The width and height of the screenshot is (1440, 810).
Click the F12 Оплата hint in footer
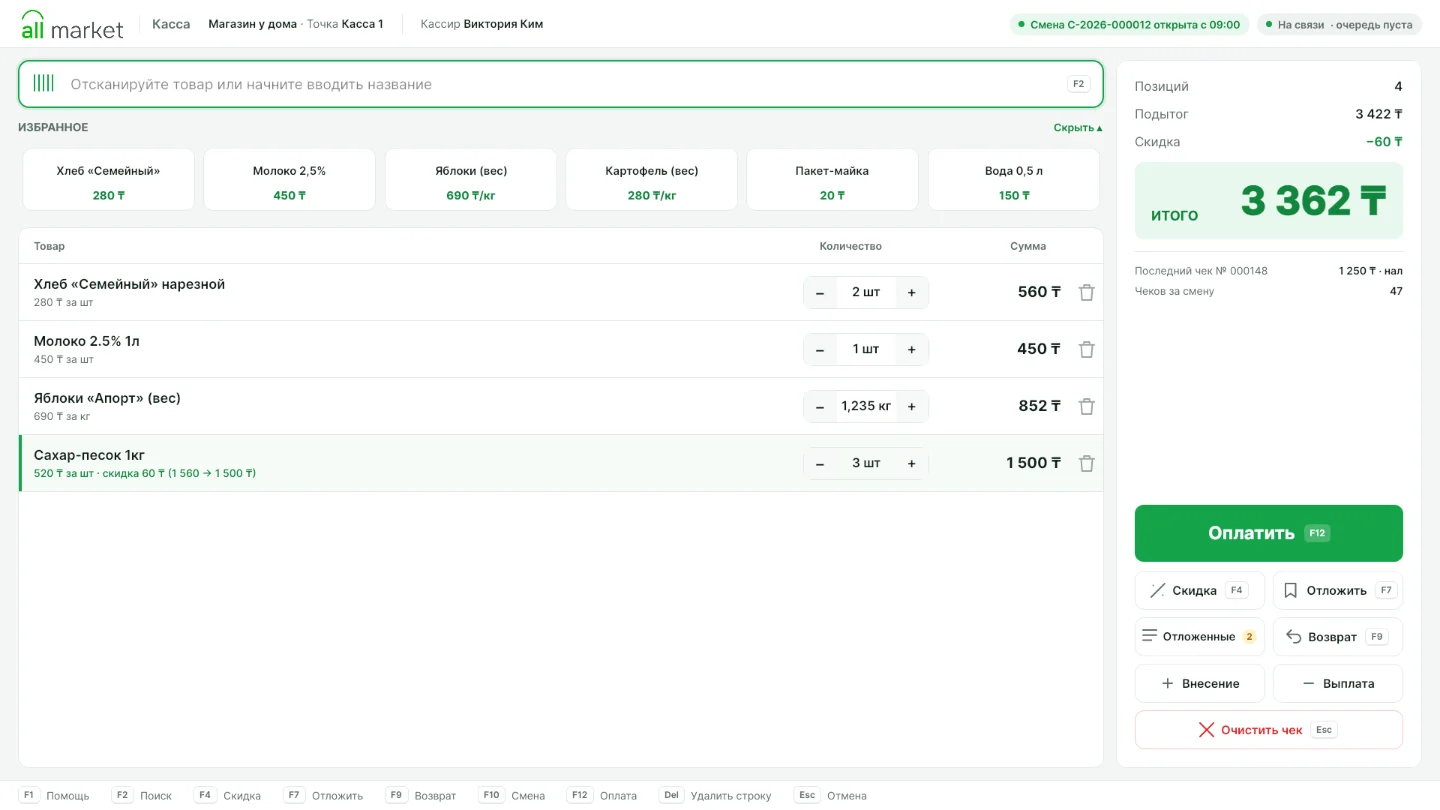[602, 796]
